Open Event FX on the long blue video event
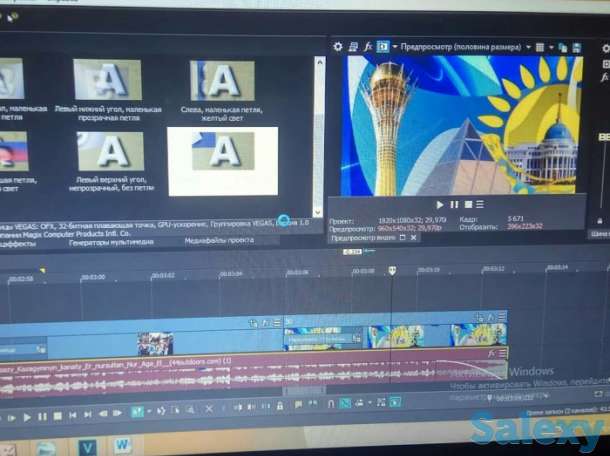 pos(266,323)
